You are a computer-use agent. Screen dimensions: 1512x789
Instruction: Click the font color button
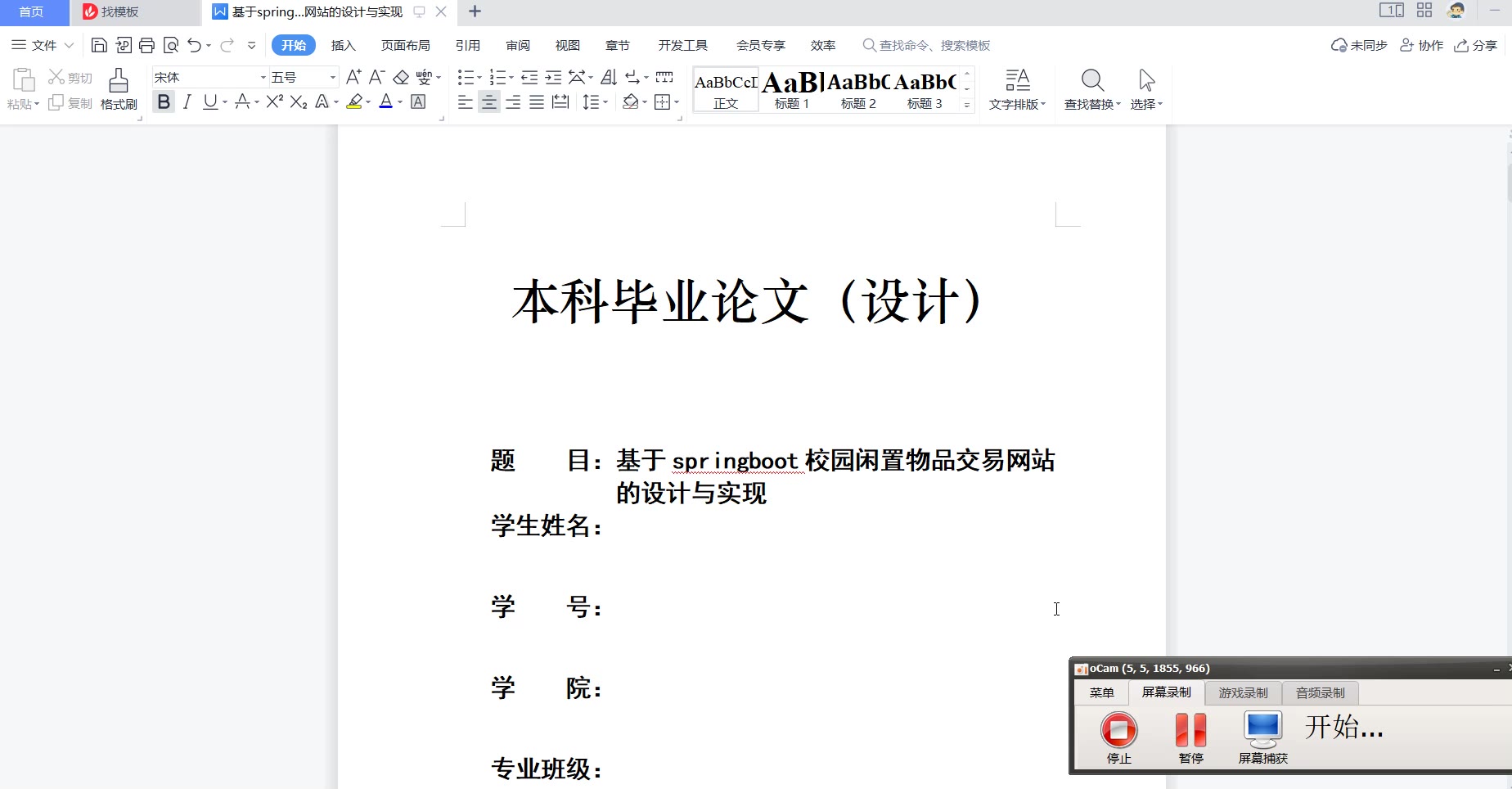(386, 101)
